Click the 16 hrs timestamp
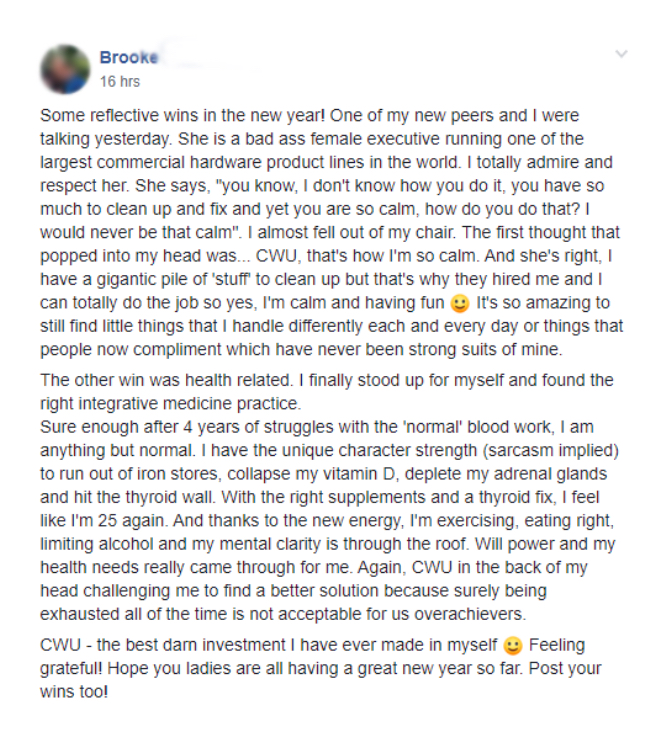666x746 pixels. (x=120, y=82)
